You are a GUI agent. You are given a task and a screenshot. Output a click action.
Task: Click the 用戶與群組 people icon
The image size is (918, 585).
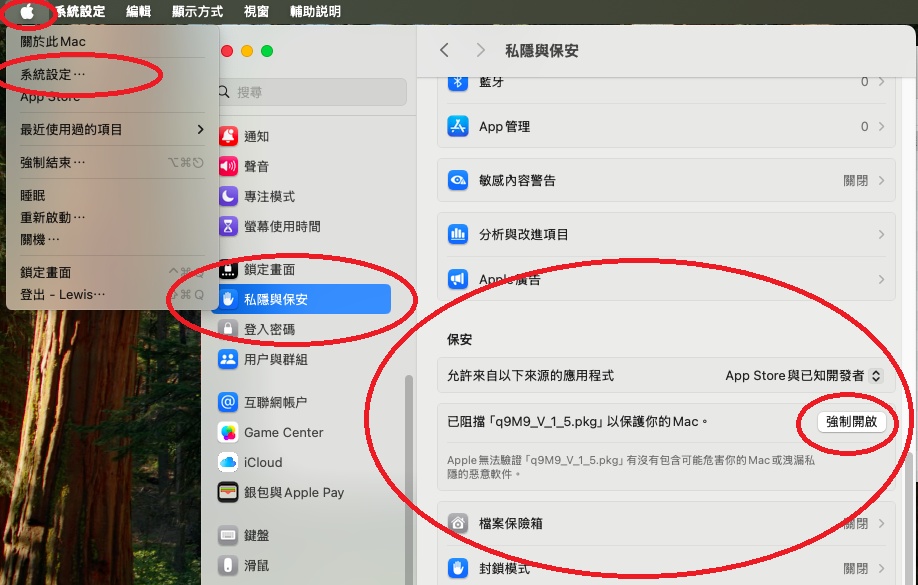tap(228, 359)
